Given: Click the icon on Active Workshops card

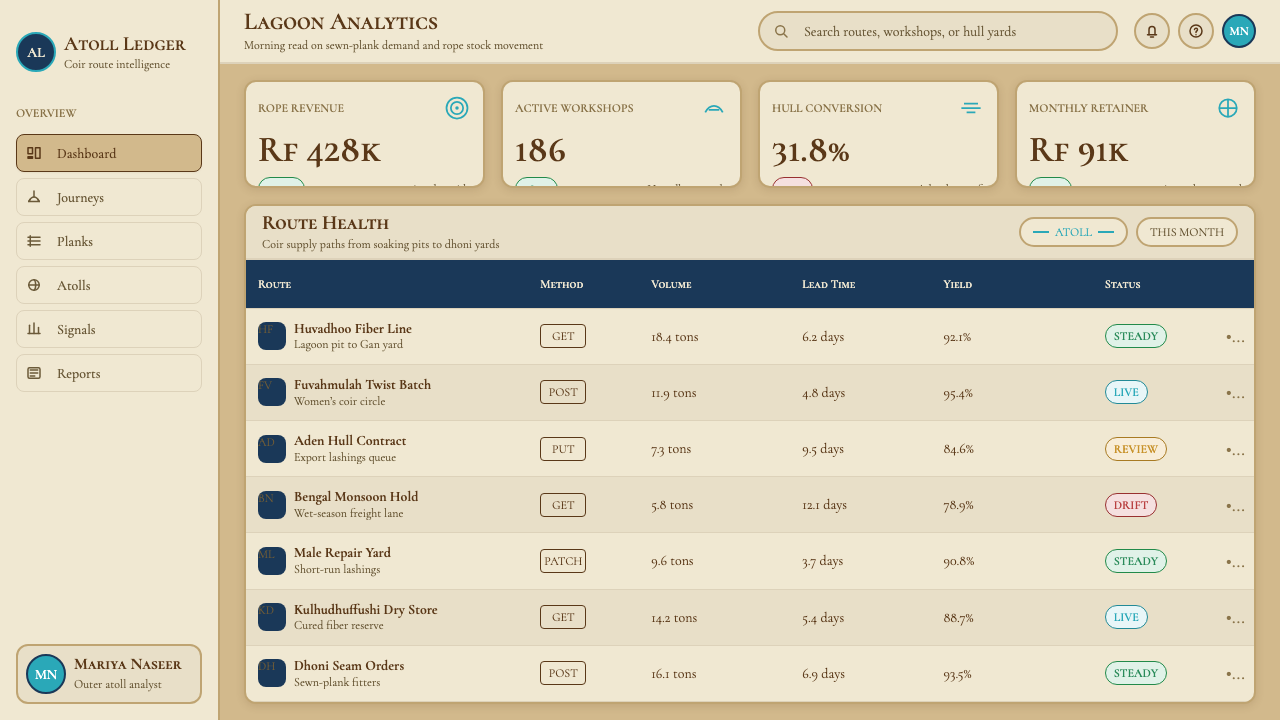Looking at the screenshot, I should (x=714, y=108).
